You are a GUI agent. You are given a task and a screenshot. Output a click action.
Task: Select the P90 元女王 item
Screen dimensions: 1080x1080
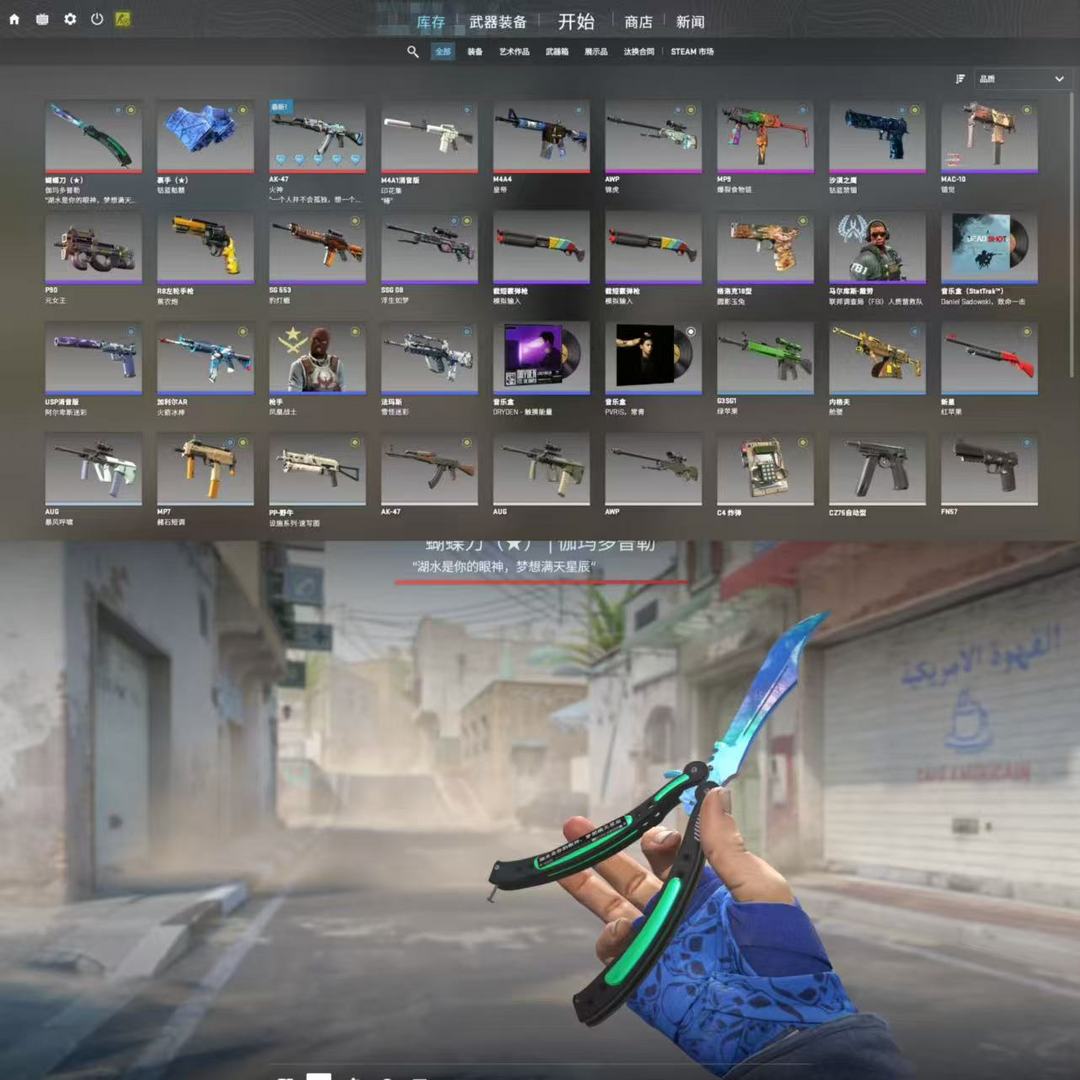94,248
